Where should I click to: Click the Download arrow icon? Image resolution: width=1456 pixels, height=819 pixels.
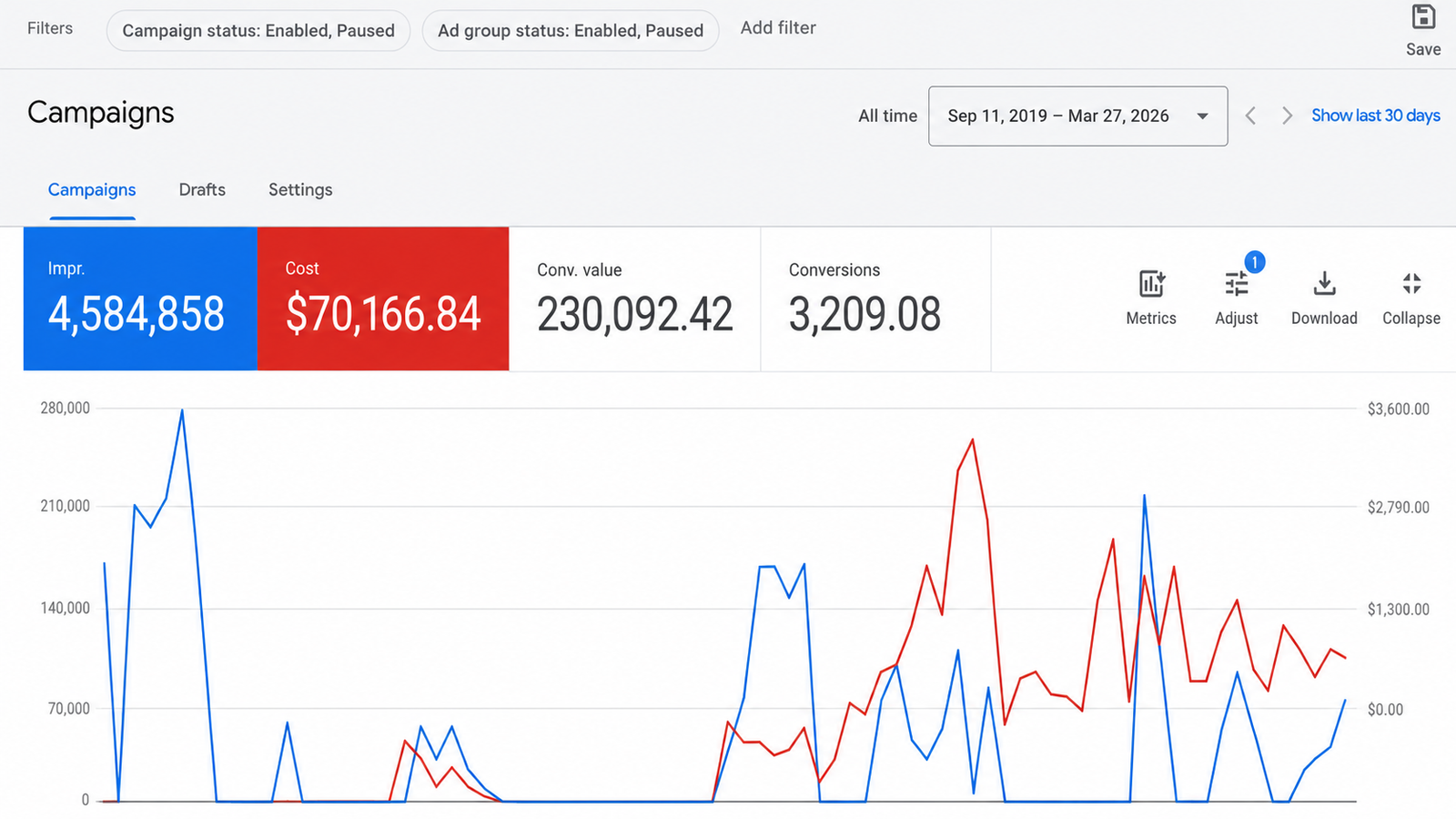coord(1324,284)
